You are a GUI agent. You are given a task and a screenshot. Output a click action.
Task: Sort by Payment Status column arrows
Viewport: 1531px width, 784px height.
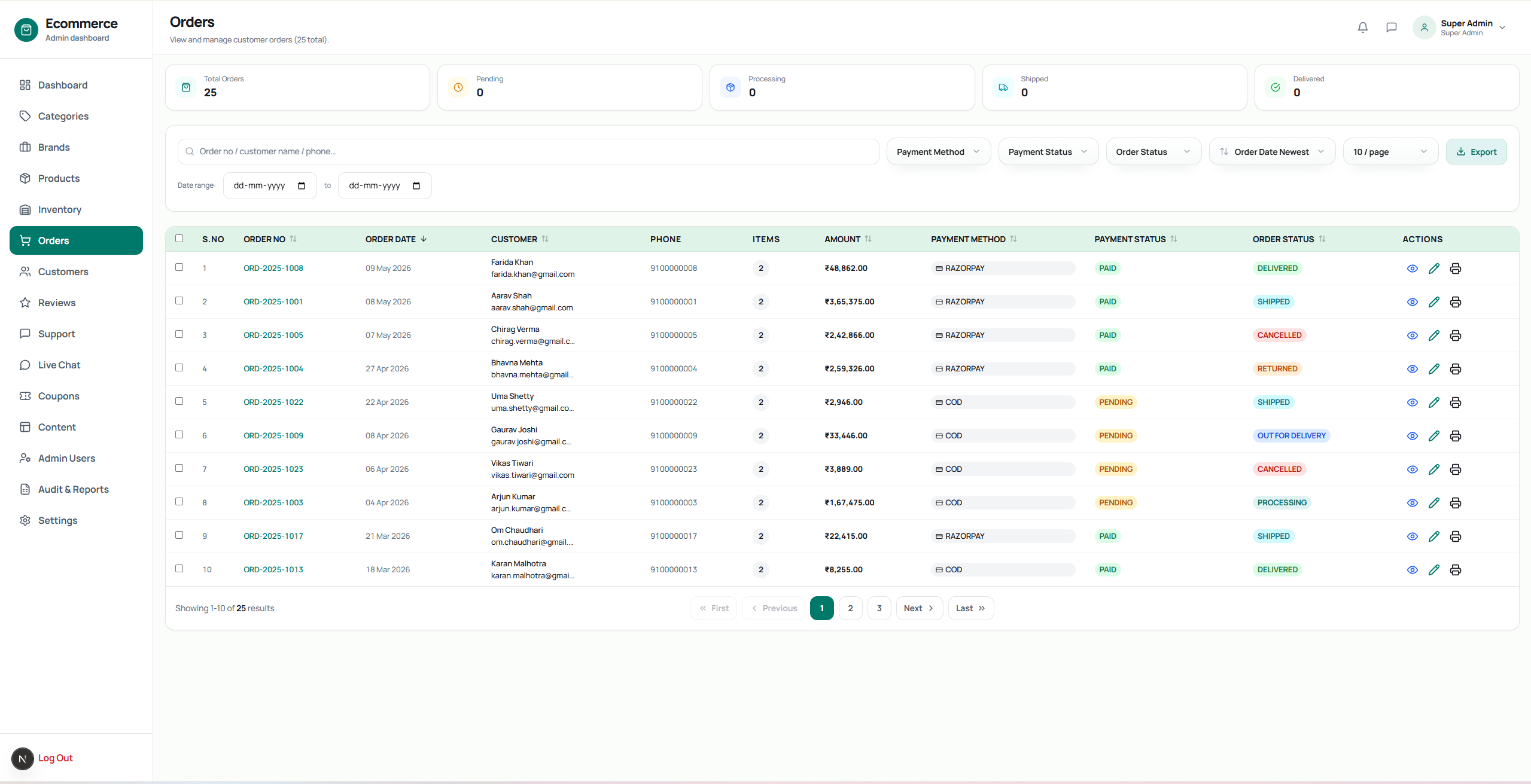[1174, 239]
